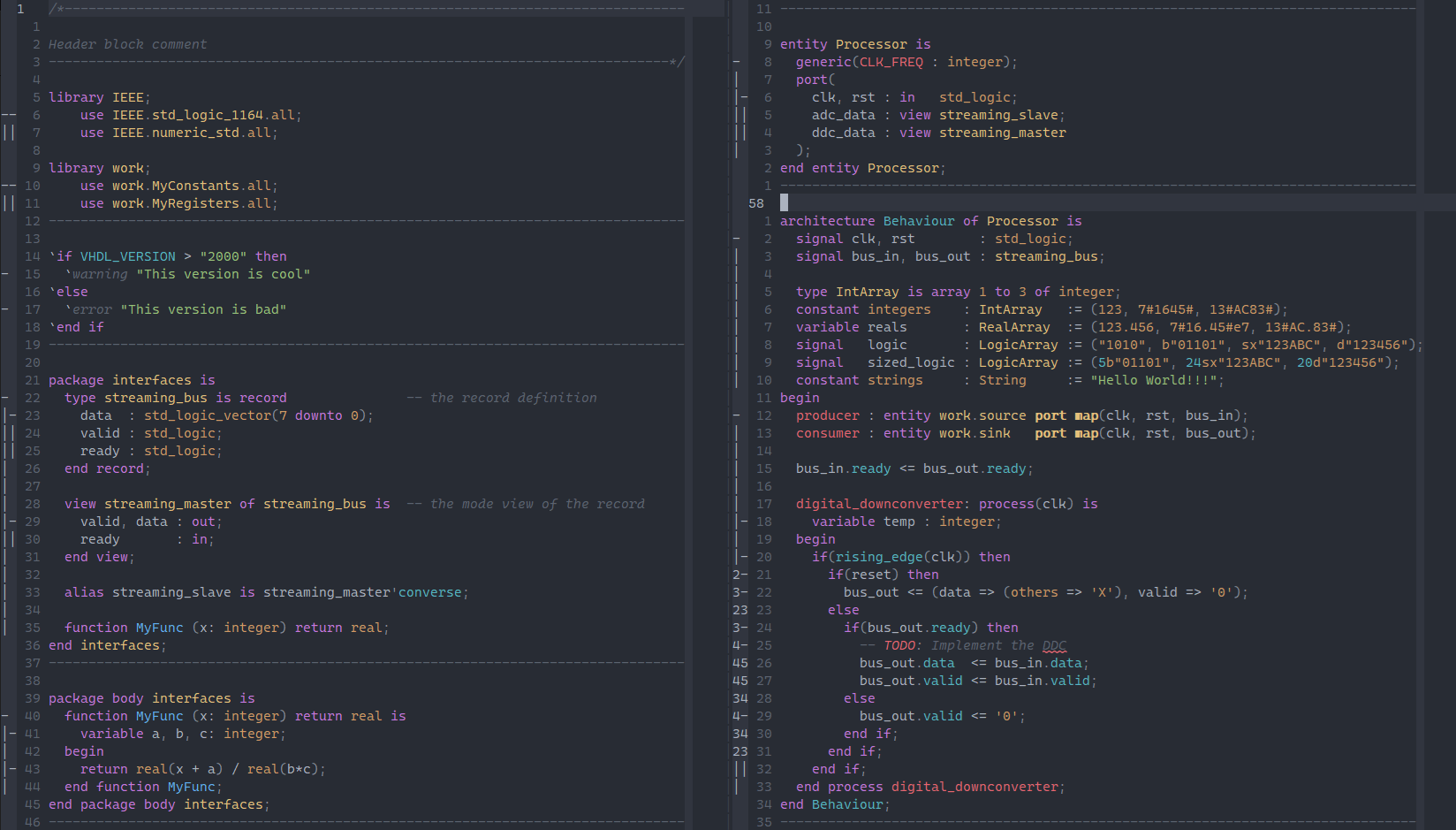This screenshot has width=1456, height=830.
Task: Click 'library IEEE' declaration
Action: point(99,97)
